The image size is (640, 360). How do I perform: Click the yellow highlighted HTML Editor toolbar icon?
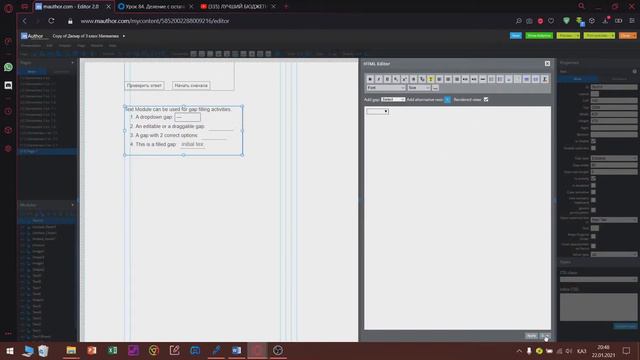(431, 79)
